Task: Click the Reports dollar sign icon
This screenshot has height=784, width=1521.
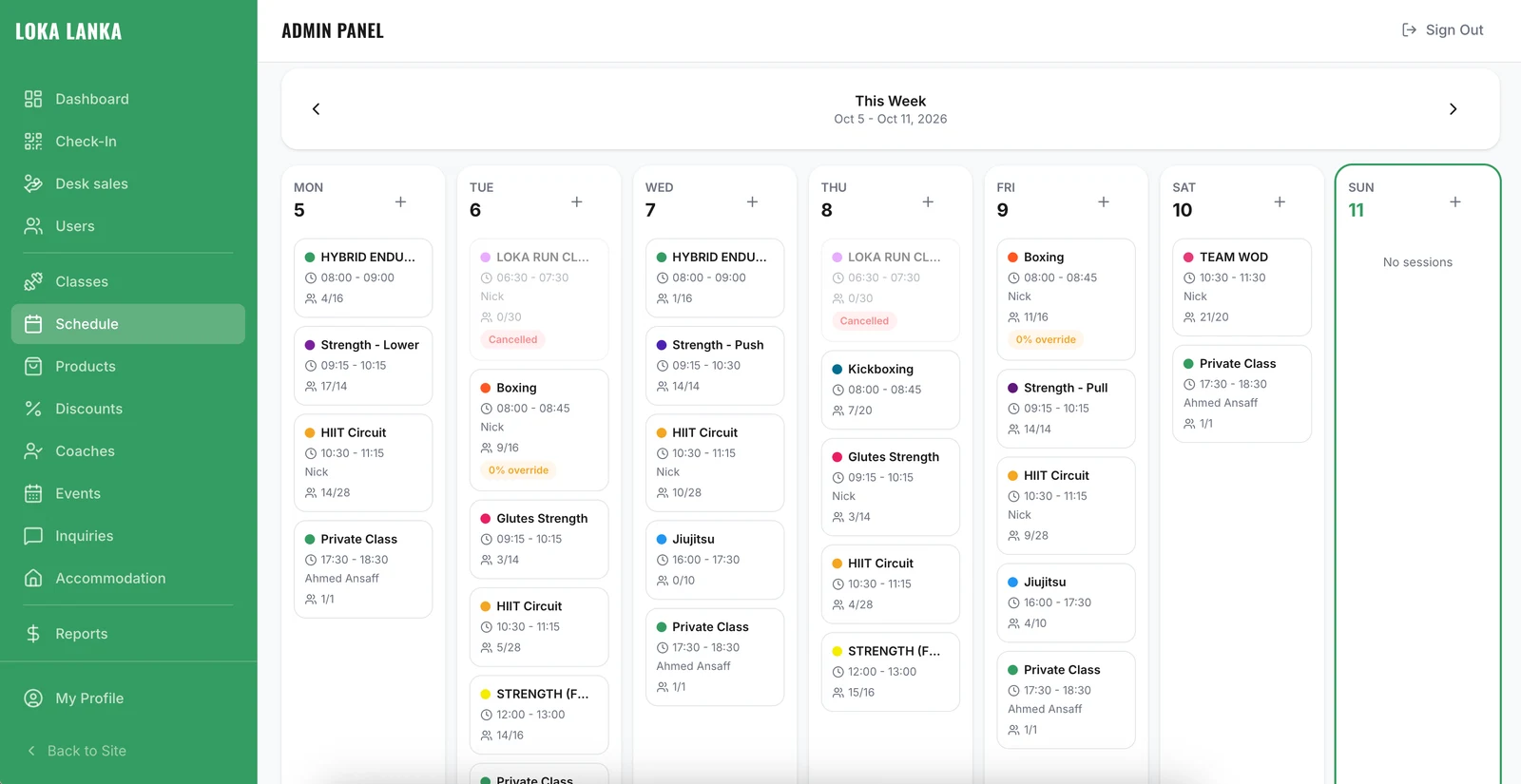Action: (33, 634)
